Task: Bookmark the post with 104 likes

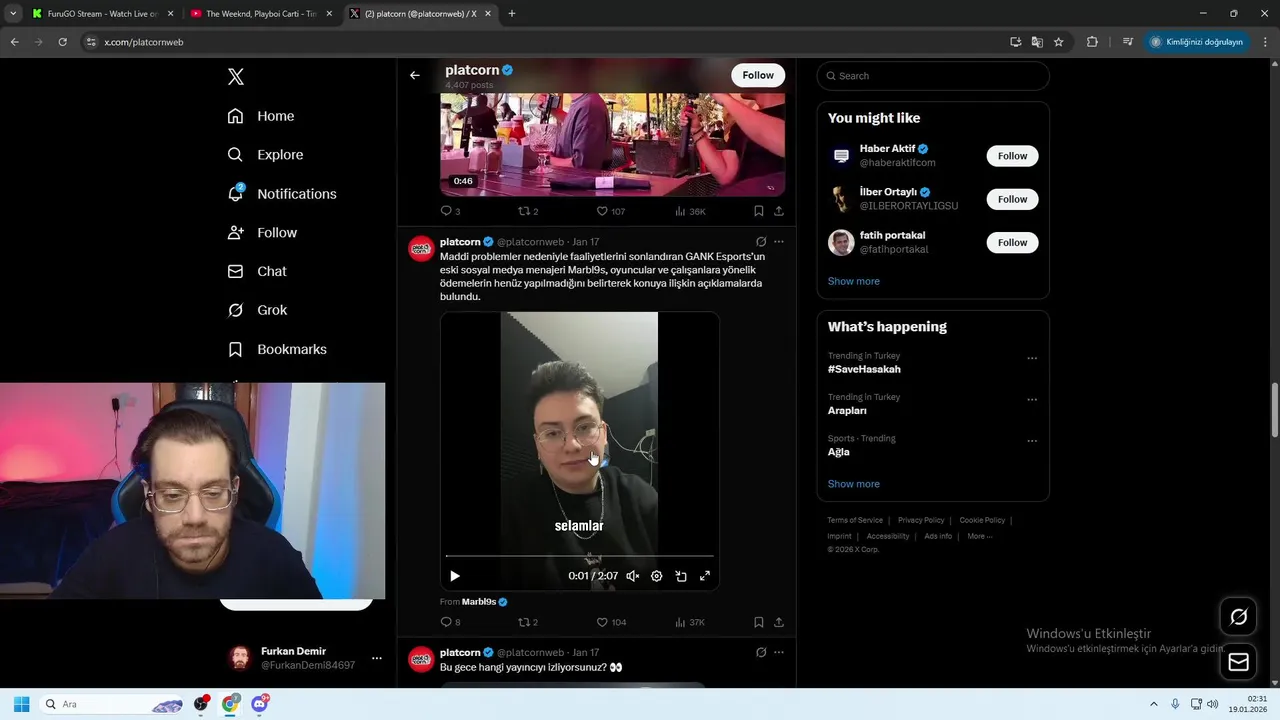Action: 759,622
